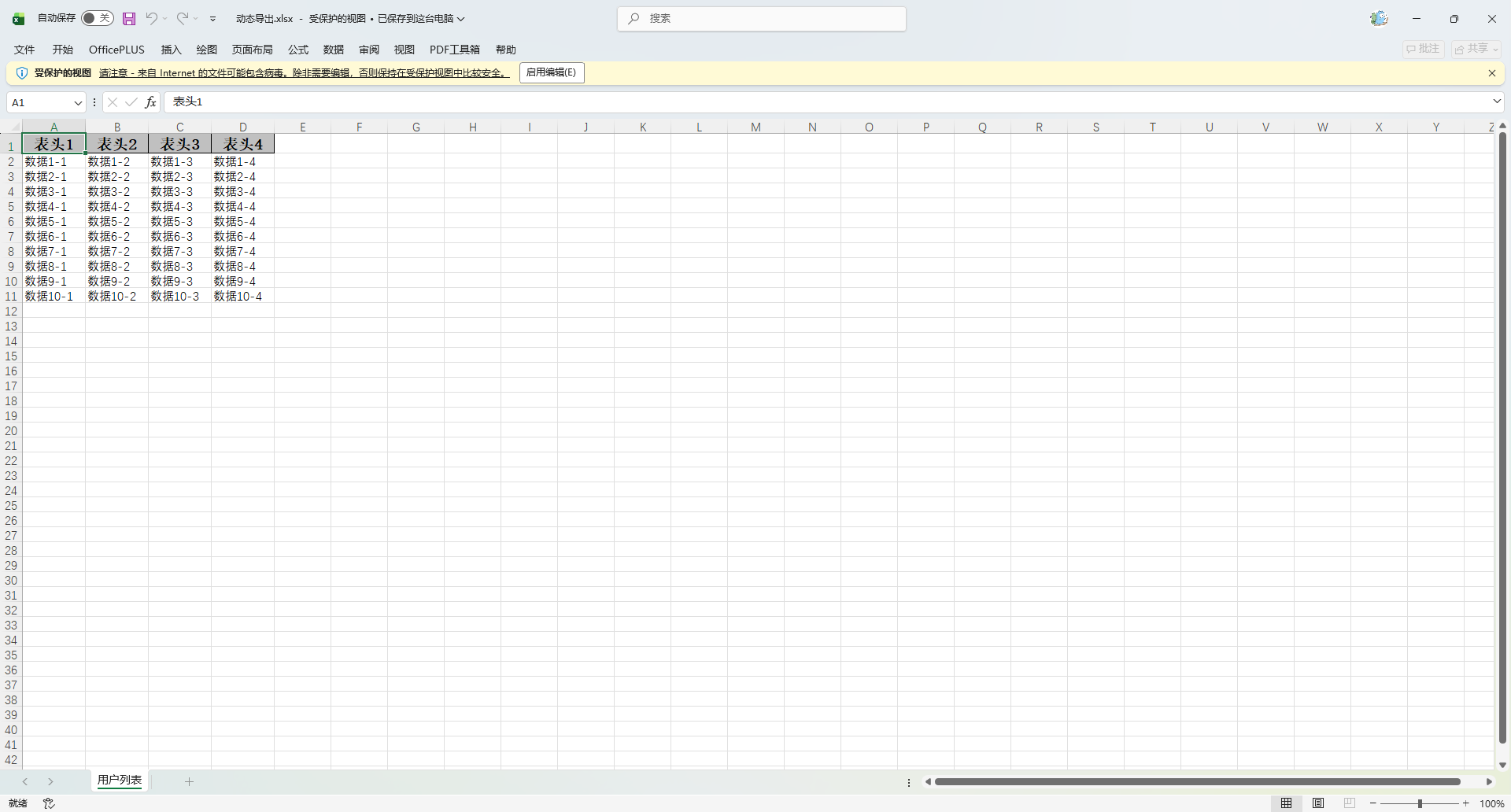
Task: Select Normal view icon in status bar
Action: pyautogui.click(x=1286, y=803)
